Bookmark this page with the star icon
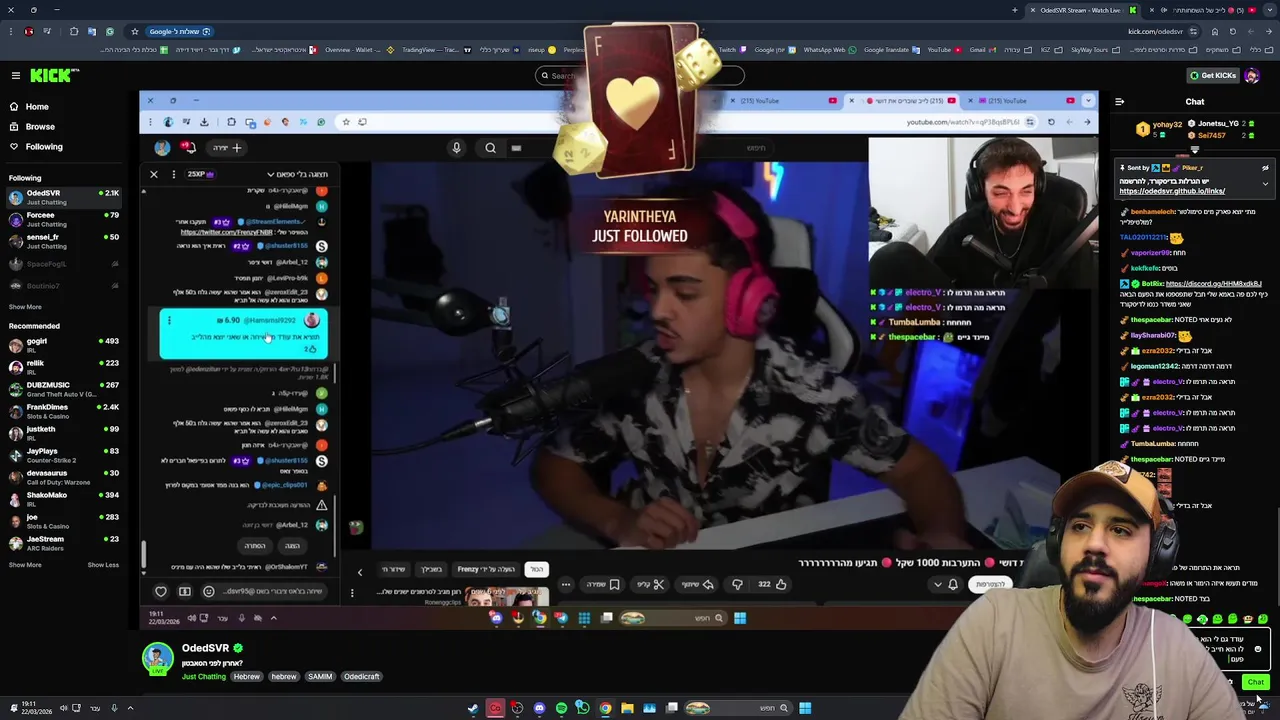Image resolution: width=1280 pixels, height=720 pixels. point(135,31)
